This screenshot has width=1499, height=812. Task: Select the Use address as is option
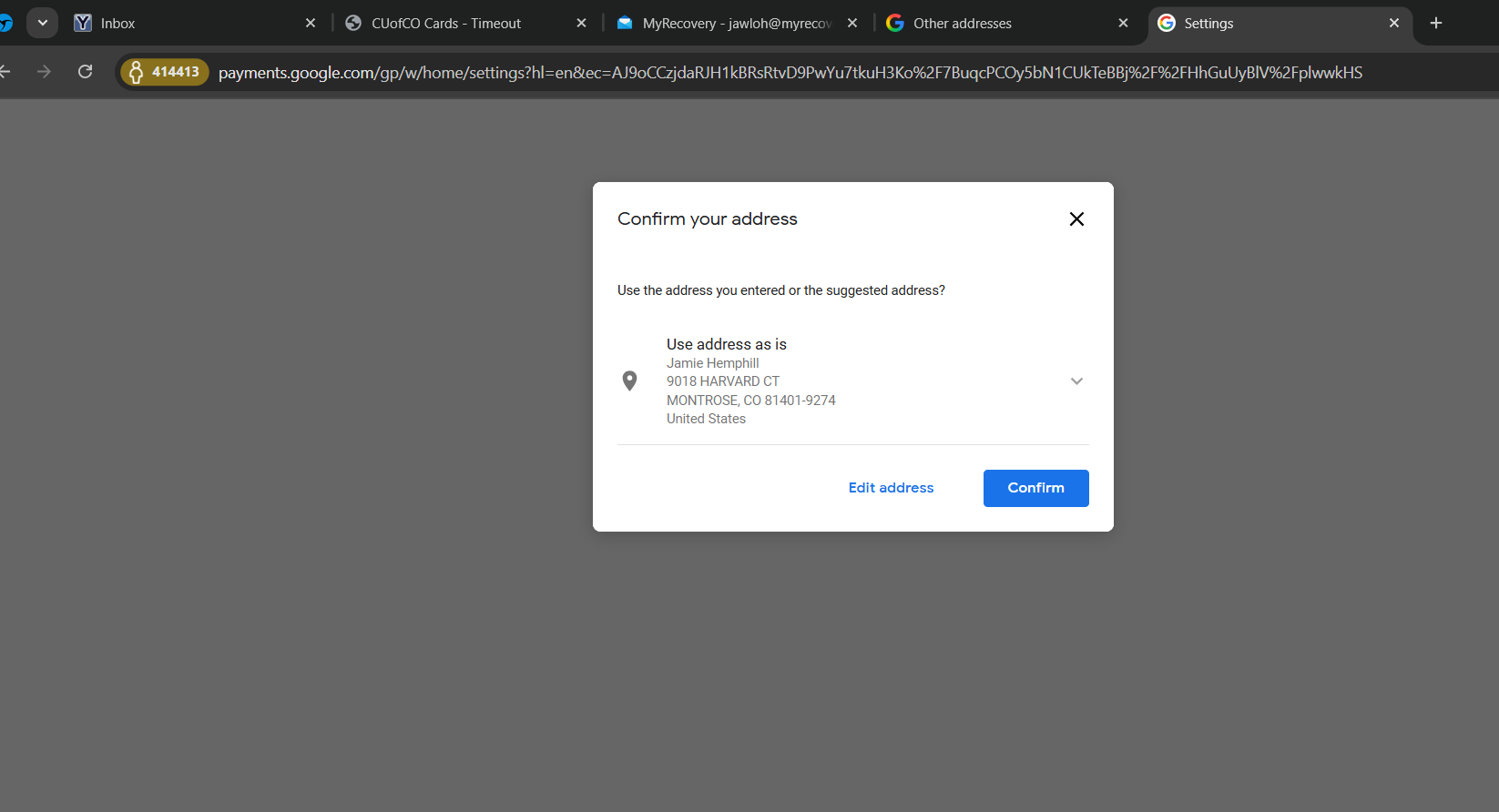coord(726,344)
